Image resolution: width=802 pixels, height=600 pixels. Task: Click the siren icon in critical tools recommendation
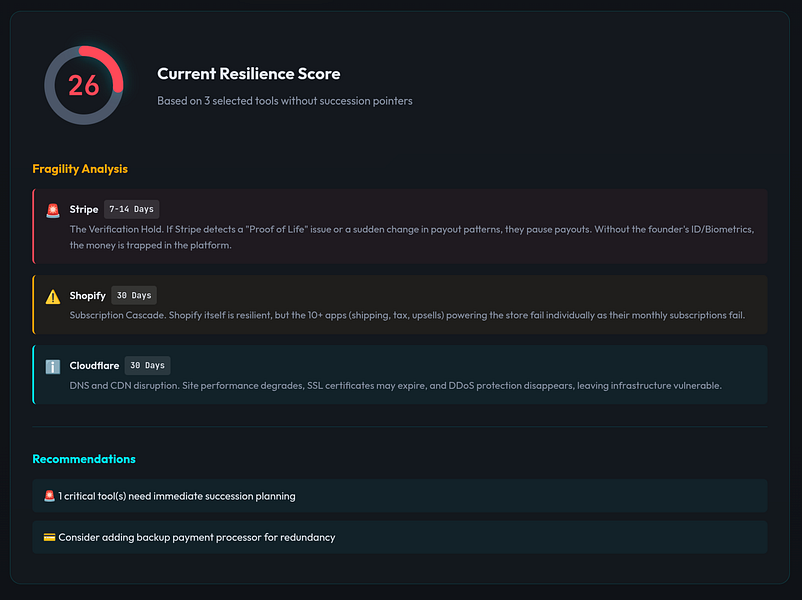[49, 496]
